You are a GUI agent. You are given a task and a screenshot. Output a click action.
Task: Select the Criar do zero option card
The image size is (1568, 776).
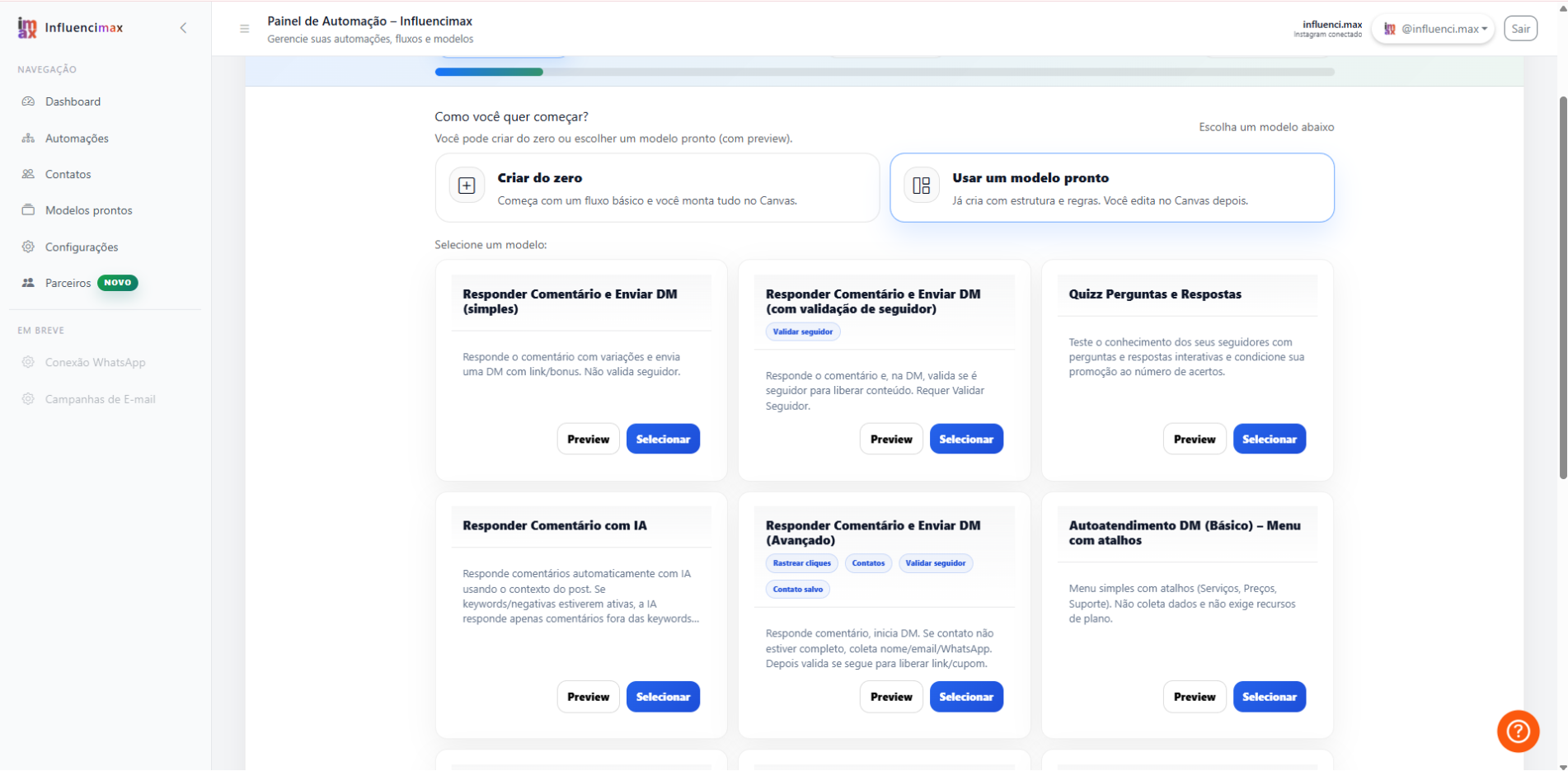657,187
